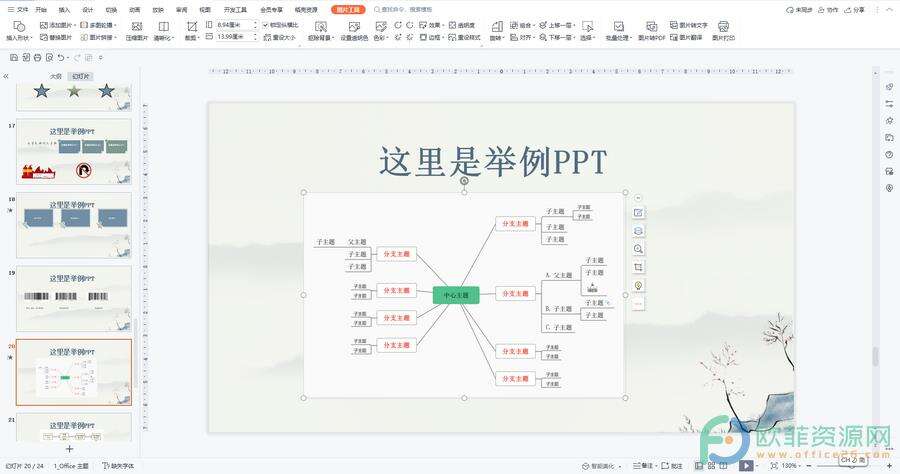The width and height of the screenshot is (900, 474).
Task: Click 替换图片 (Replace Picture) button
Action: 56,38
